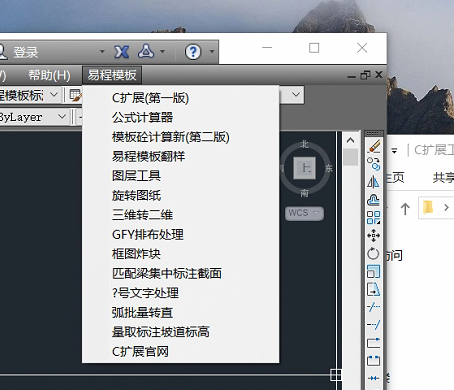Choose GFY排布处理 menu entry
Screen dimensions: 454x390
pos(180,234)
